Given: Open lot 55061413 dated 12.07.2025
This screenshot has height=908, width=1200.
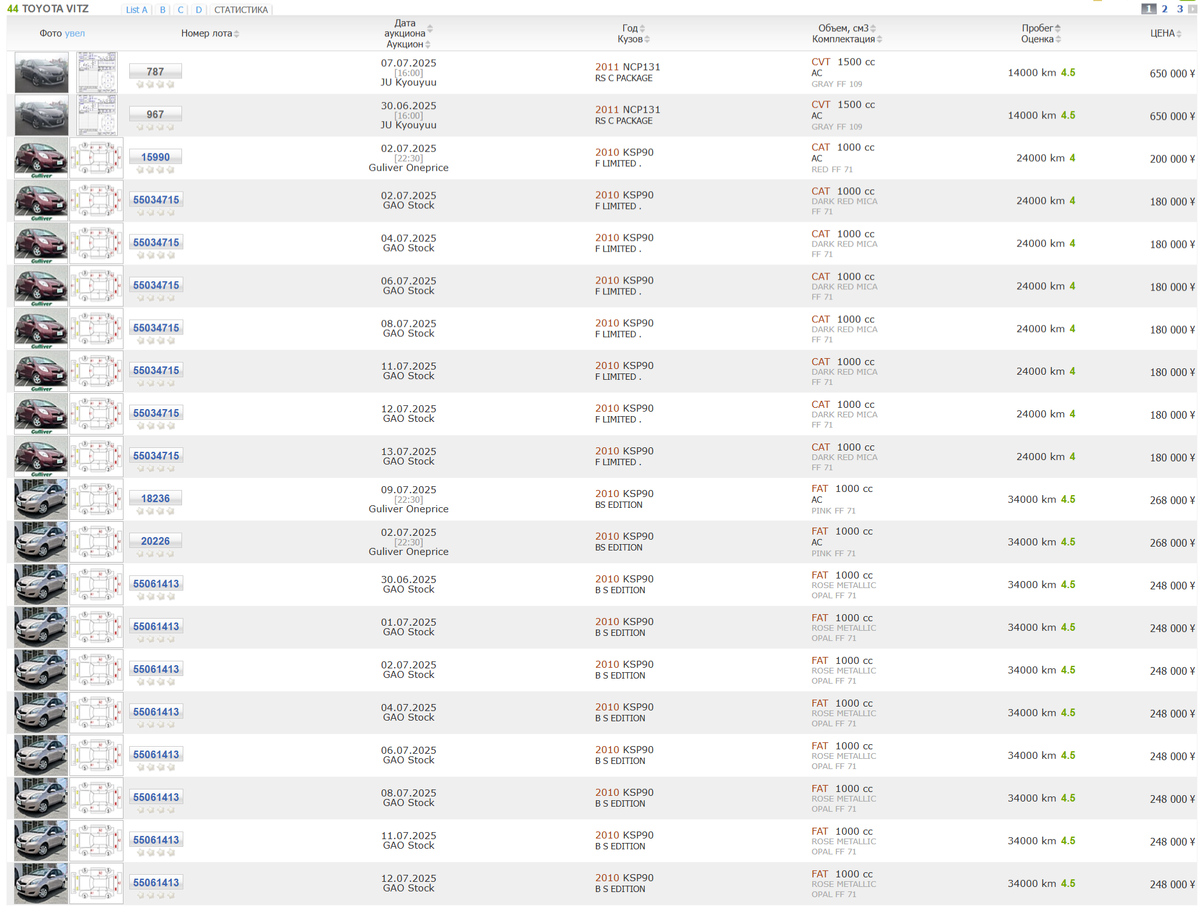Looking at the screenshot, I should pos(155,883).
